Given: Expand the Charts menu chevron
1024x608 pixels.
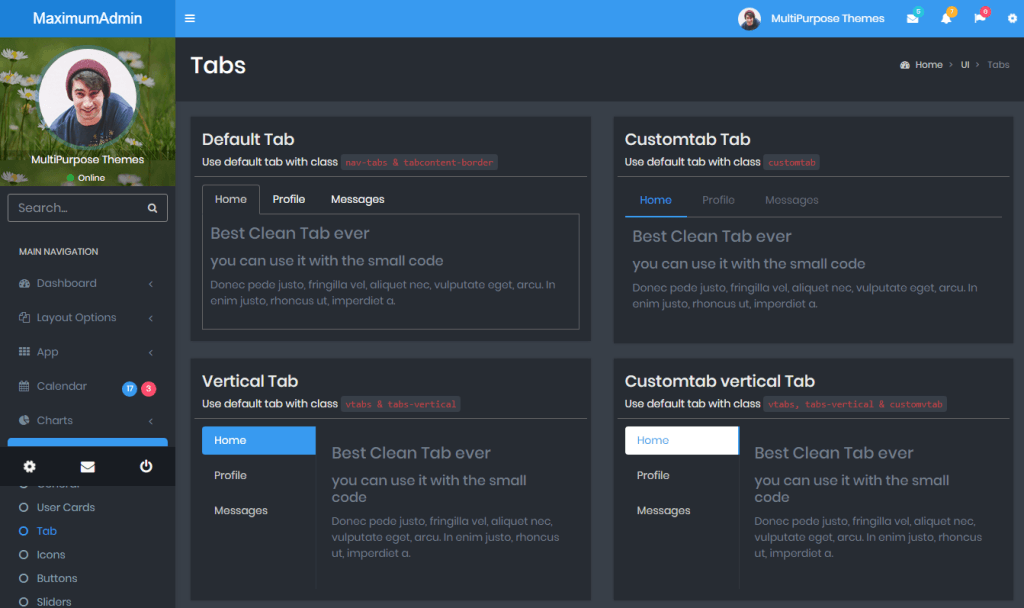Looking at the screenshot, I should (x=151, y=421).
